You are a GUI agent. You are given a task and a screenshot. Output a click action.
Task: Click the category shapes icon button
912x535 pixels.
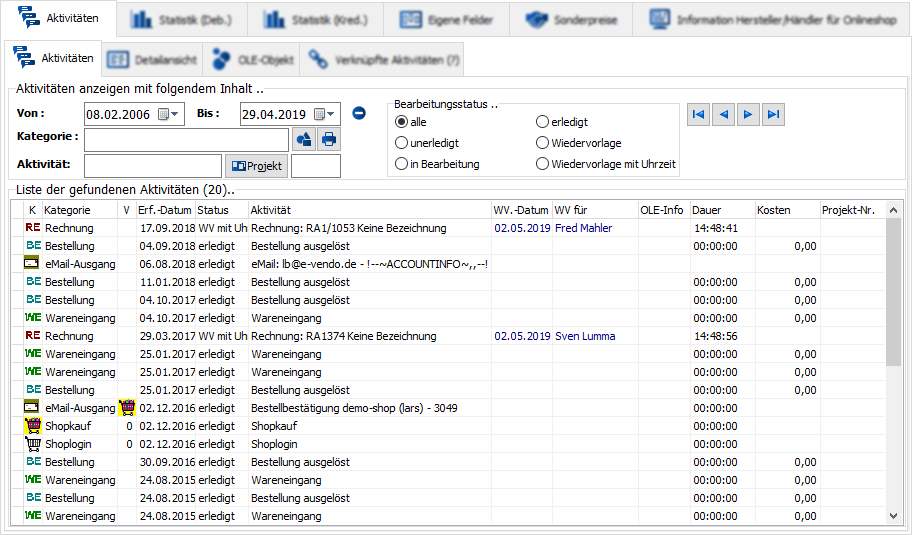[304, 140]
